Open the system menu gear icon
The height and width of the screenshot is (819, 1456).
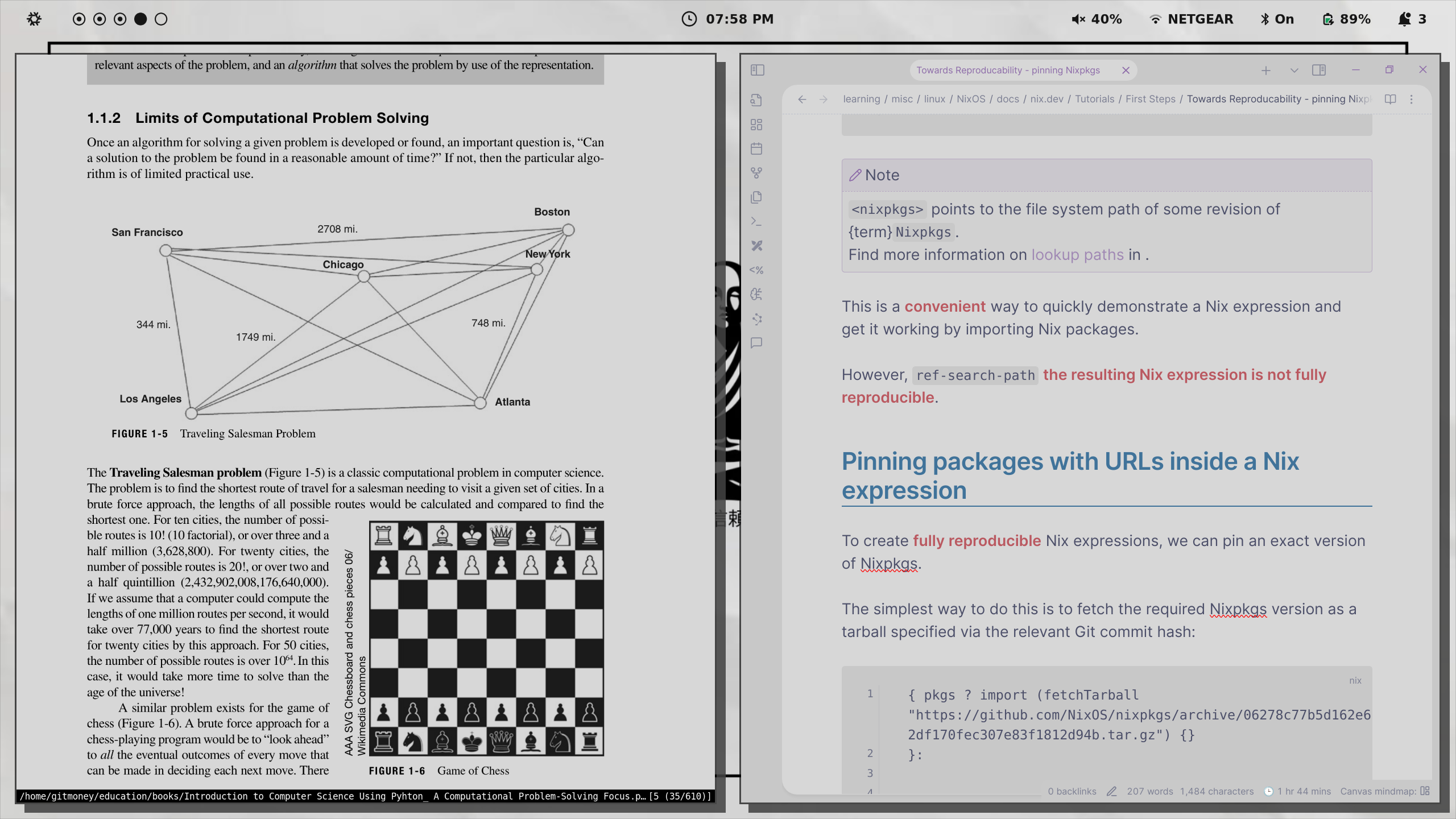[x=34, y=19]
